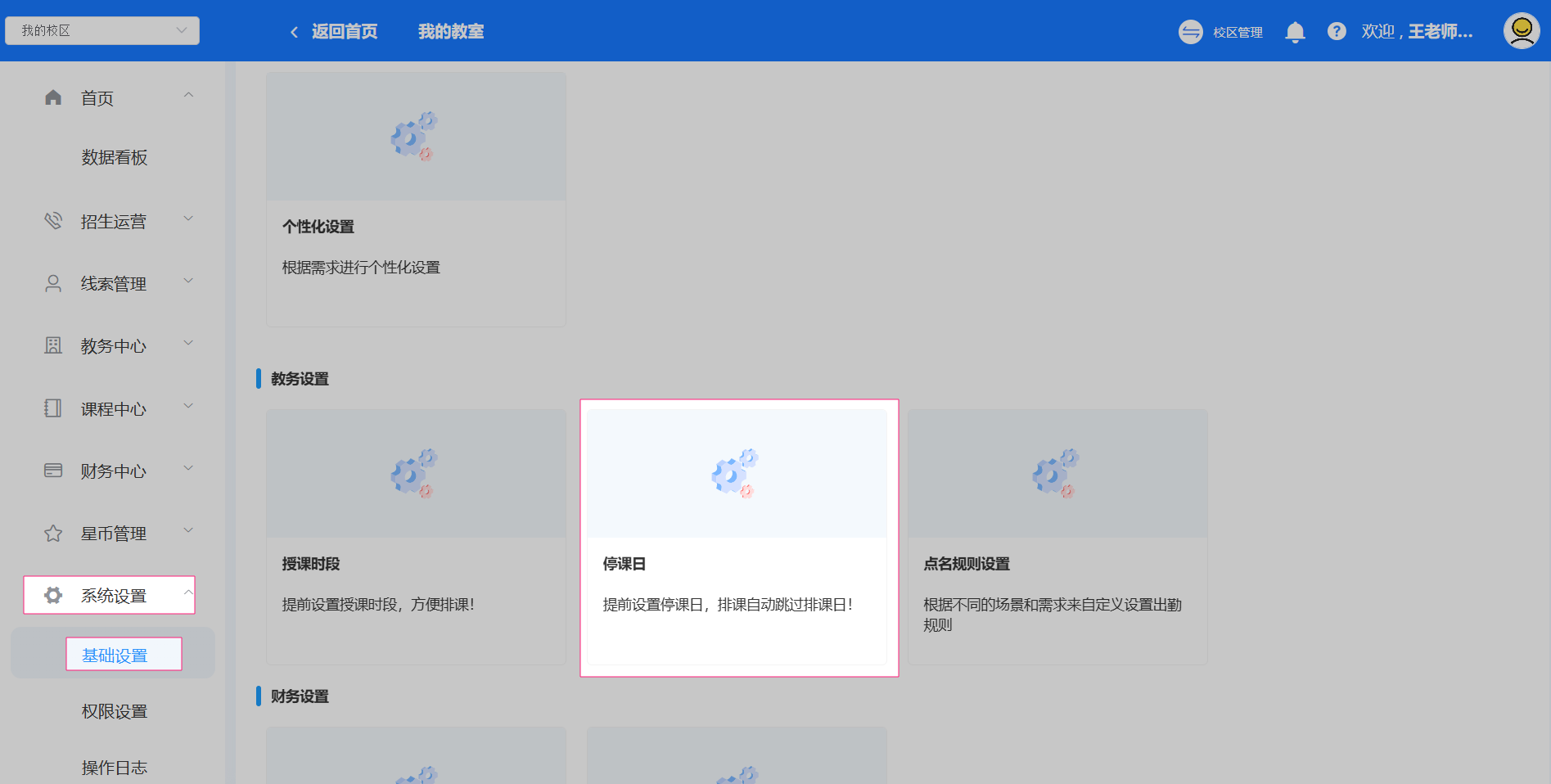This screenshot has height=784, width=1551.
Task: Click the 财务设置 section heading
Action: point(300,696)
